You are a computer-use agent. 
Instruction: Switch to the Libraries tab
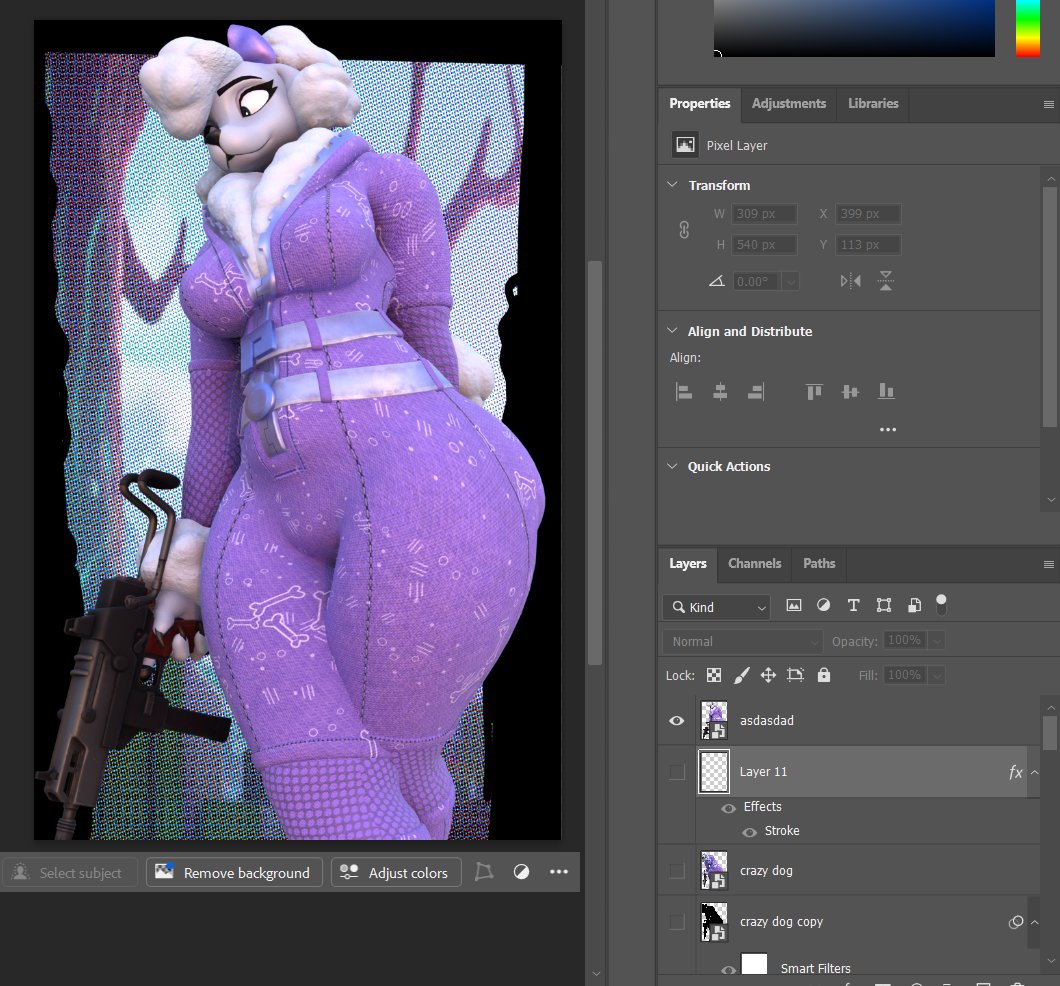point(873,103)
